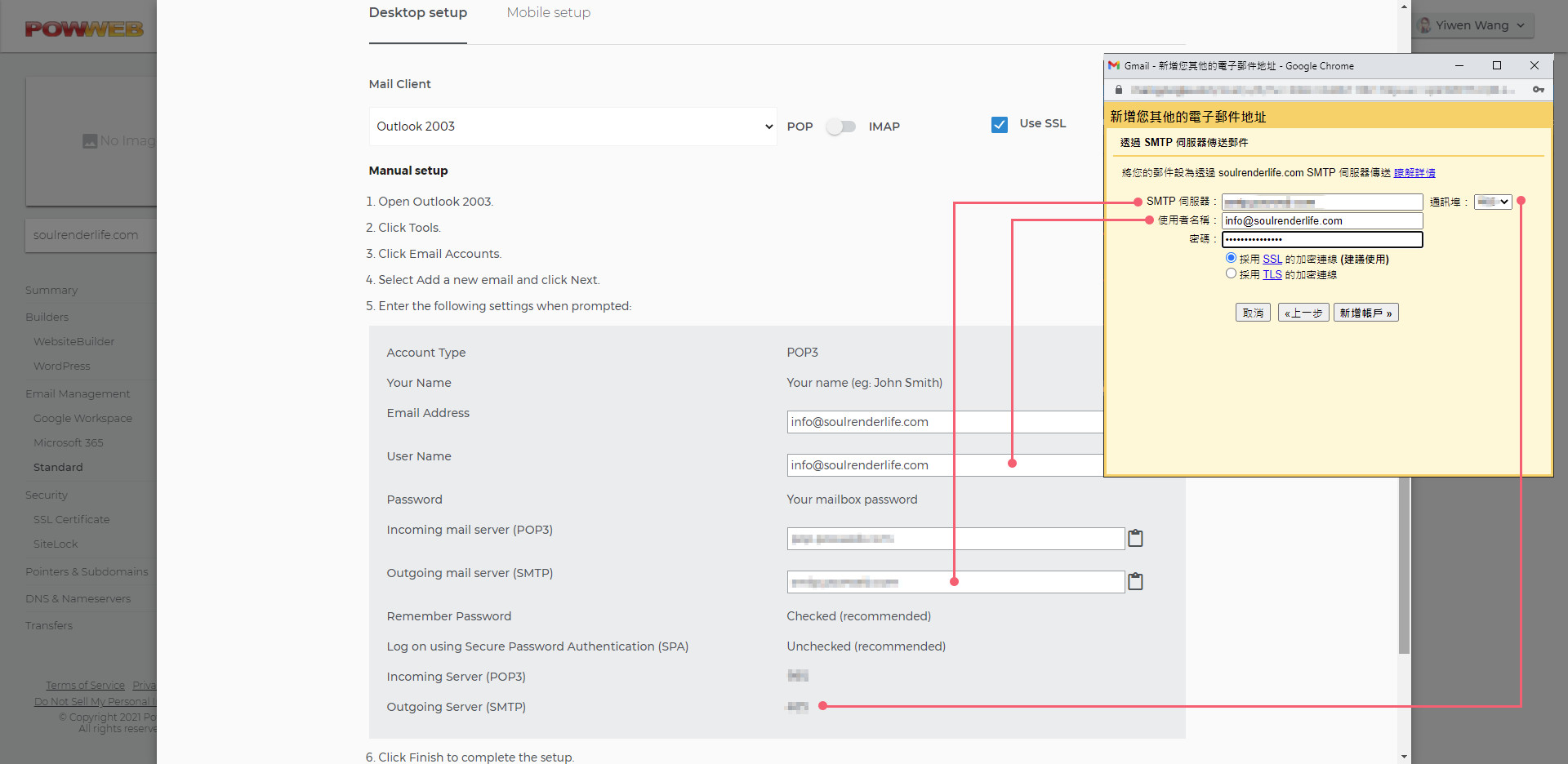The height and width of the screenshot is (764, 1568).
Task: Click the previous step button (上一步)
Action: [1303, 313]
